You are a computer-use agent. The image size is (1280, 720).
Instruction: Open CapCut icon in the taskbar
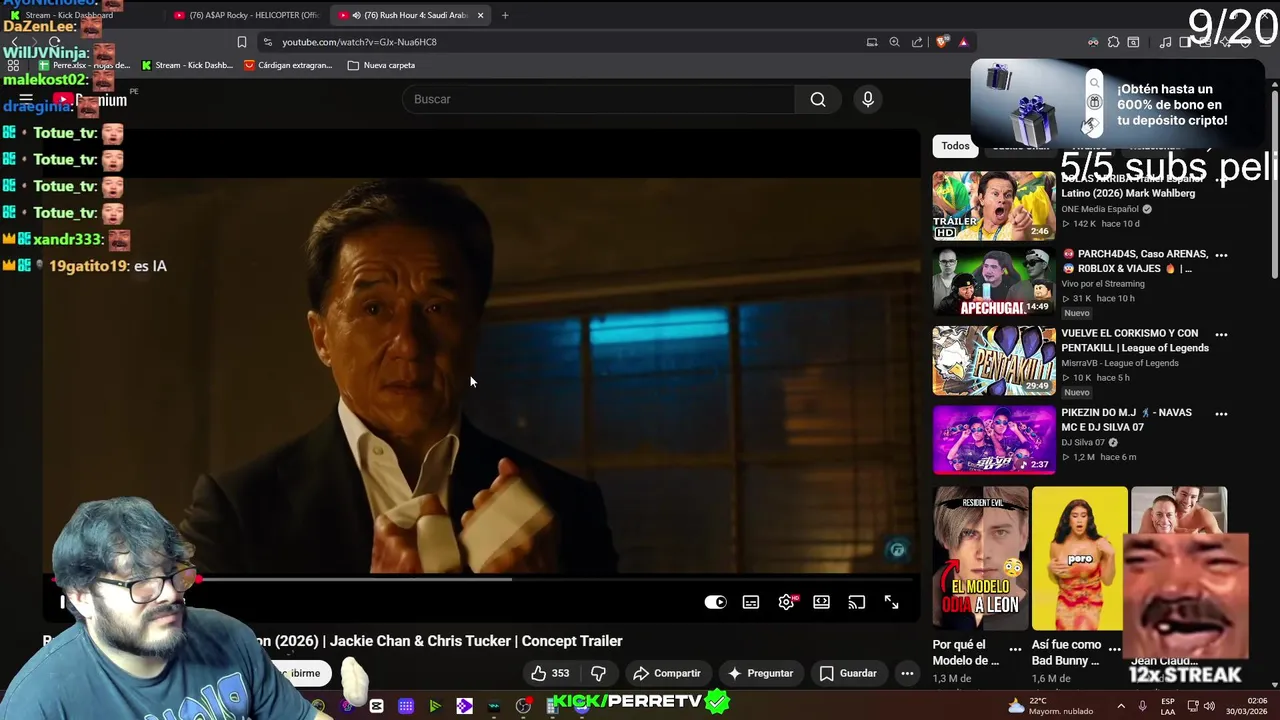376,706
